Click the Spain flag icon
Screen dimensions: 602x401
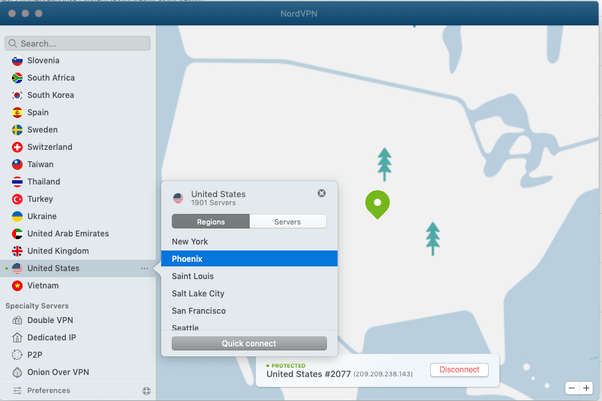(x=17, y=113)
